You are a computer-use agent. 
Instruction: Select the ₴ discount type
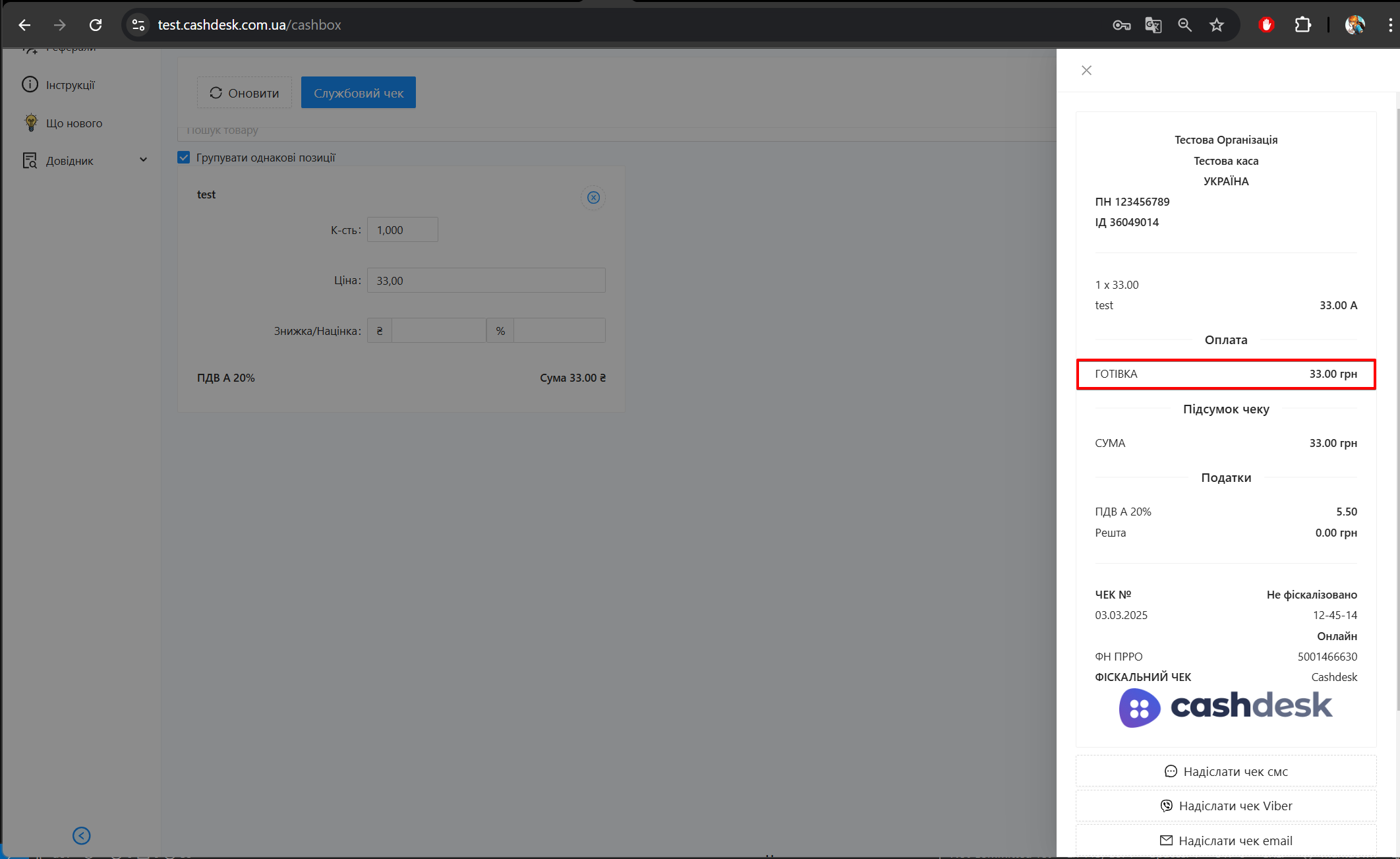click(x=380, y=331)
